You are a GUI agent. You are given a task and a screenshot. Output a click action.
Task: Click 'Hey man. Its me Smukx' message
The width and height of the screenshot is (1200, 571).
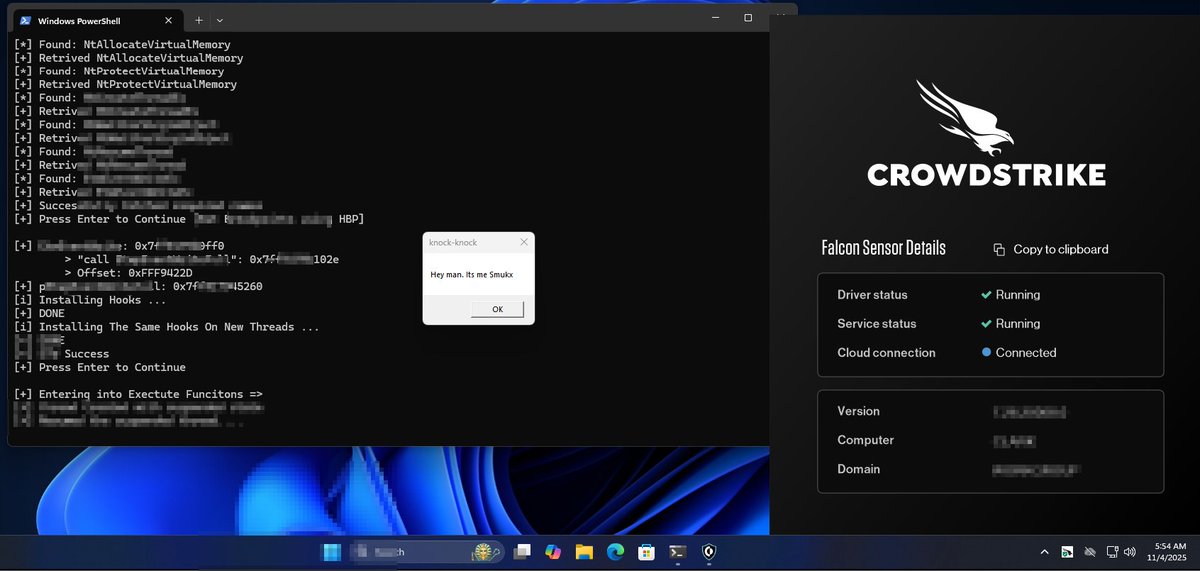click(472, 274)
